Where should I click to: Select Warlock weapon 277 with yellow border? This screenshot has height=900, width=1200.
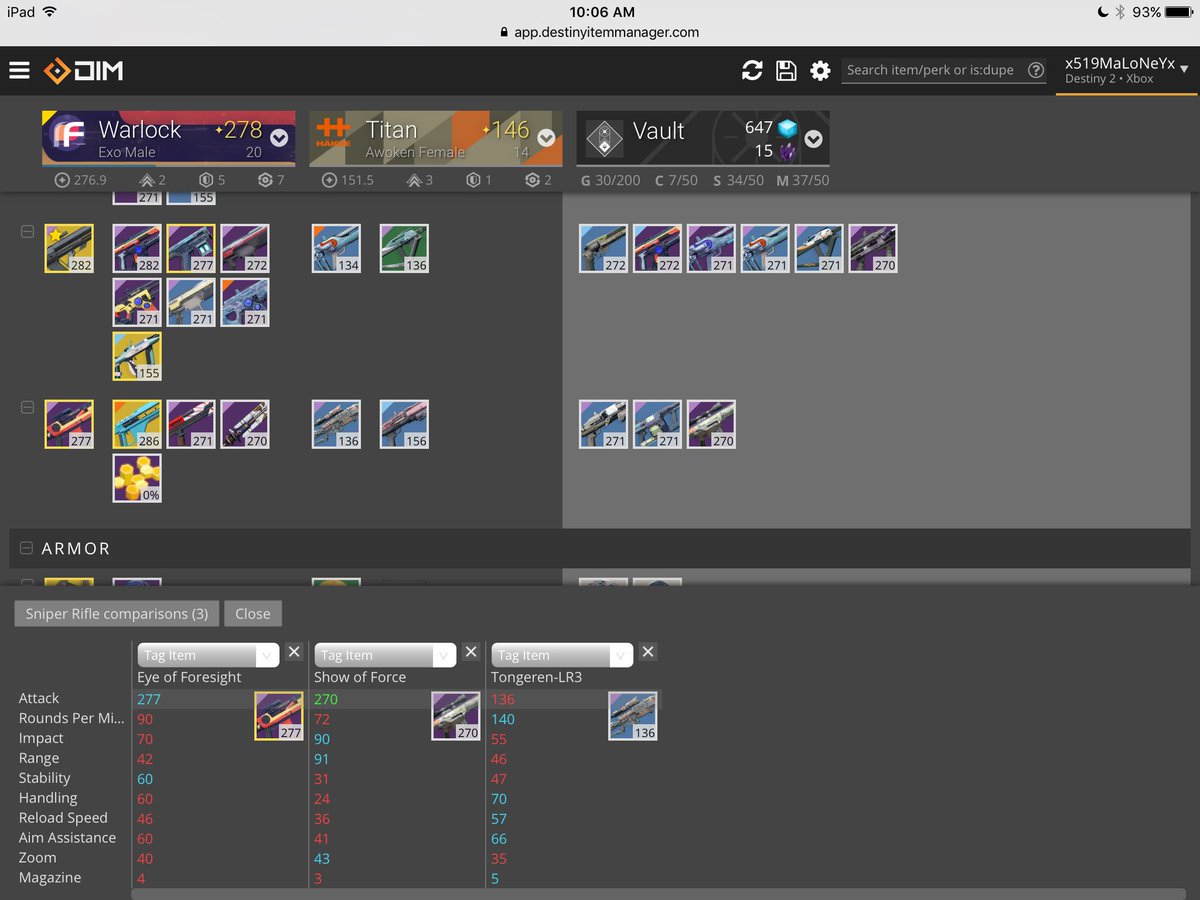click(x=191, y=248)
